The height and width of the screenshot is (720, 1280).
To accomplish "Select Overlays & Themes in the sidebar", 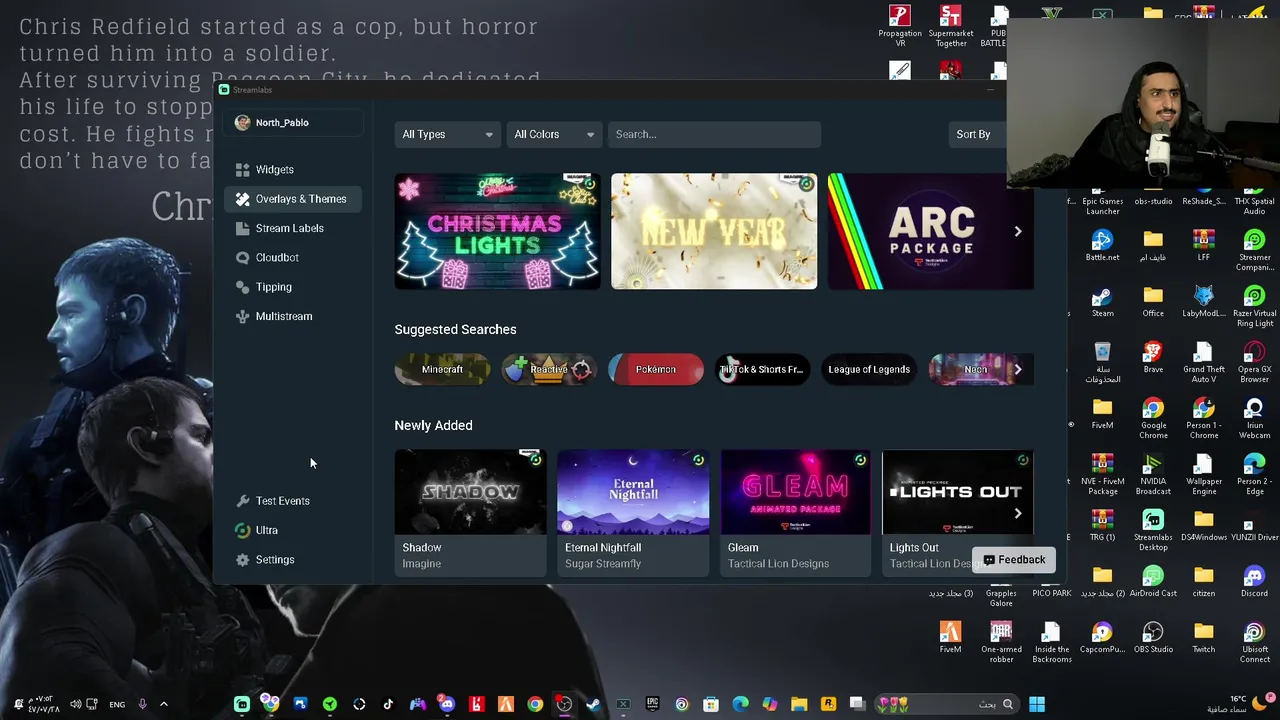I will click(292, 199).
